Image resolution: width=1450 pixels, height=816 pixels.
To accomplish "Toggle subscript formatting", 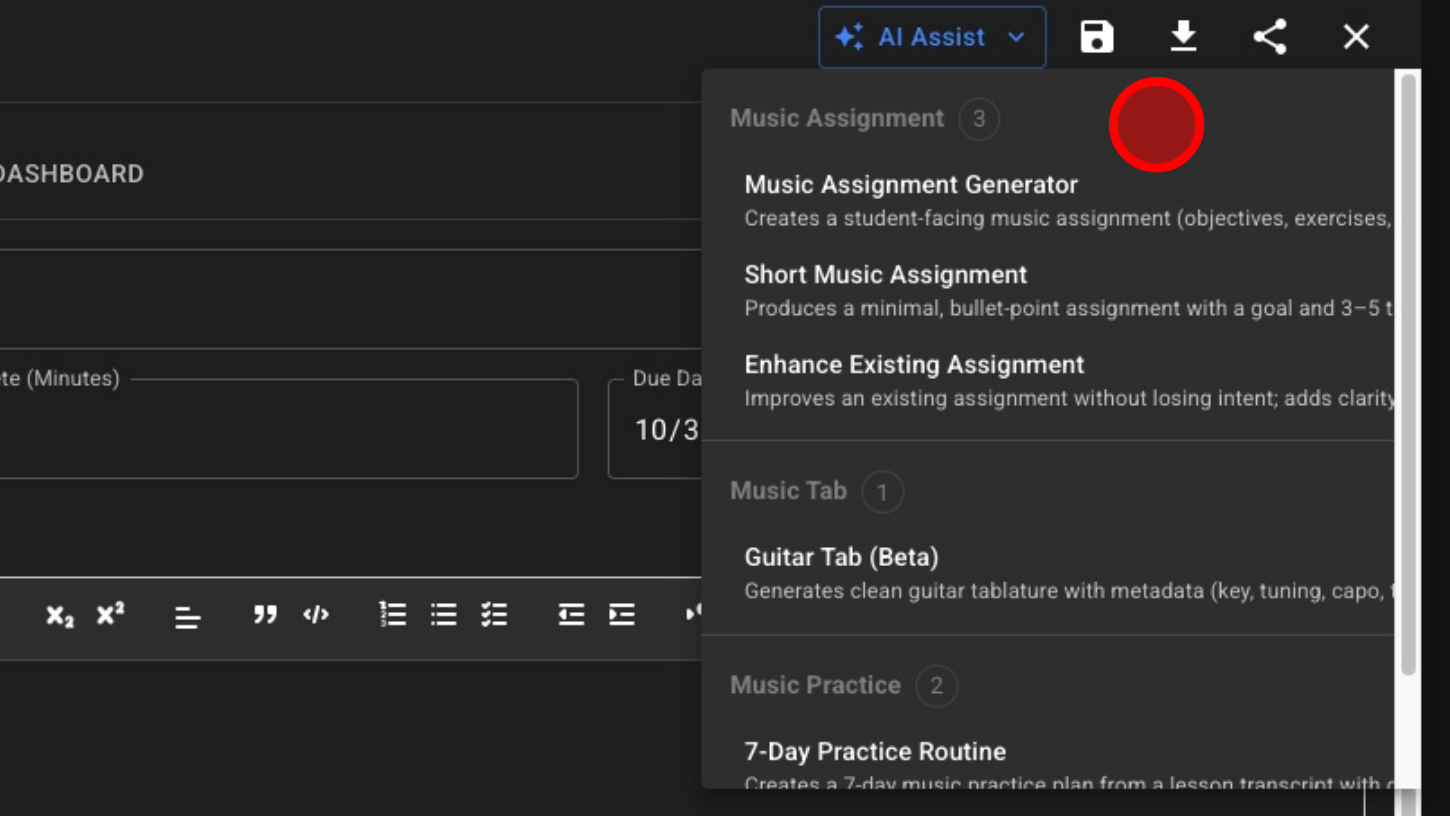I will pos(60,615).
